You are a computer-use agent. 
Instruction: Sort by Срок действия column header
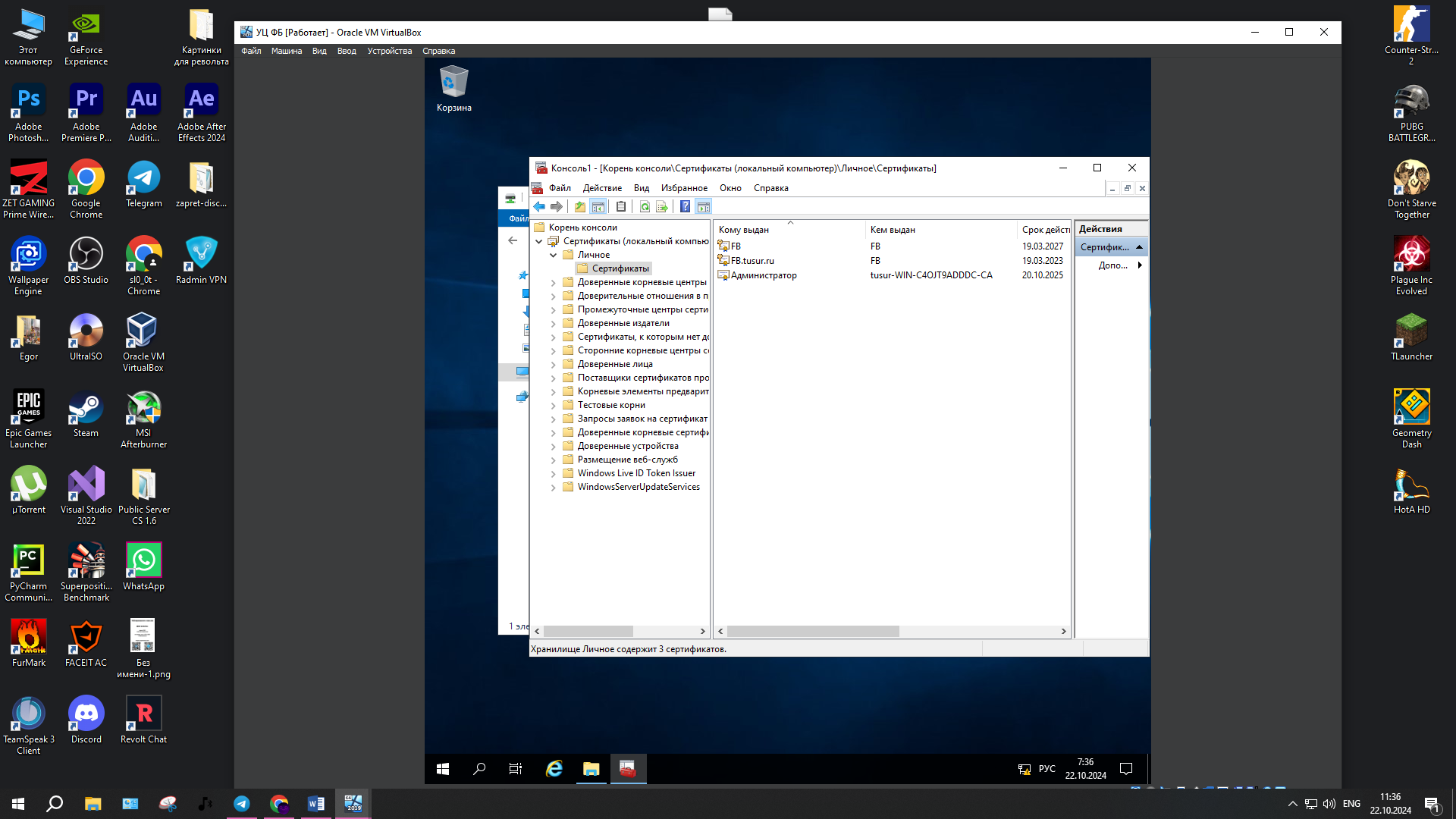tap(1043, 230)
